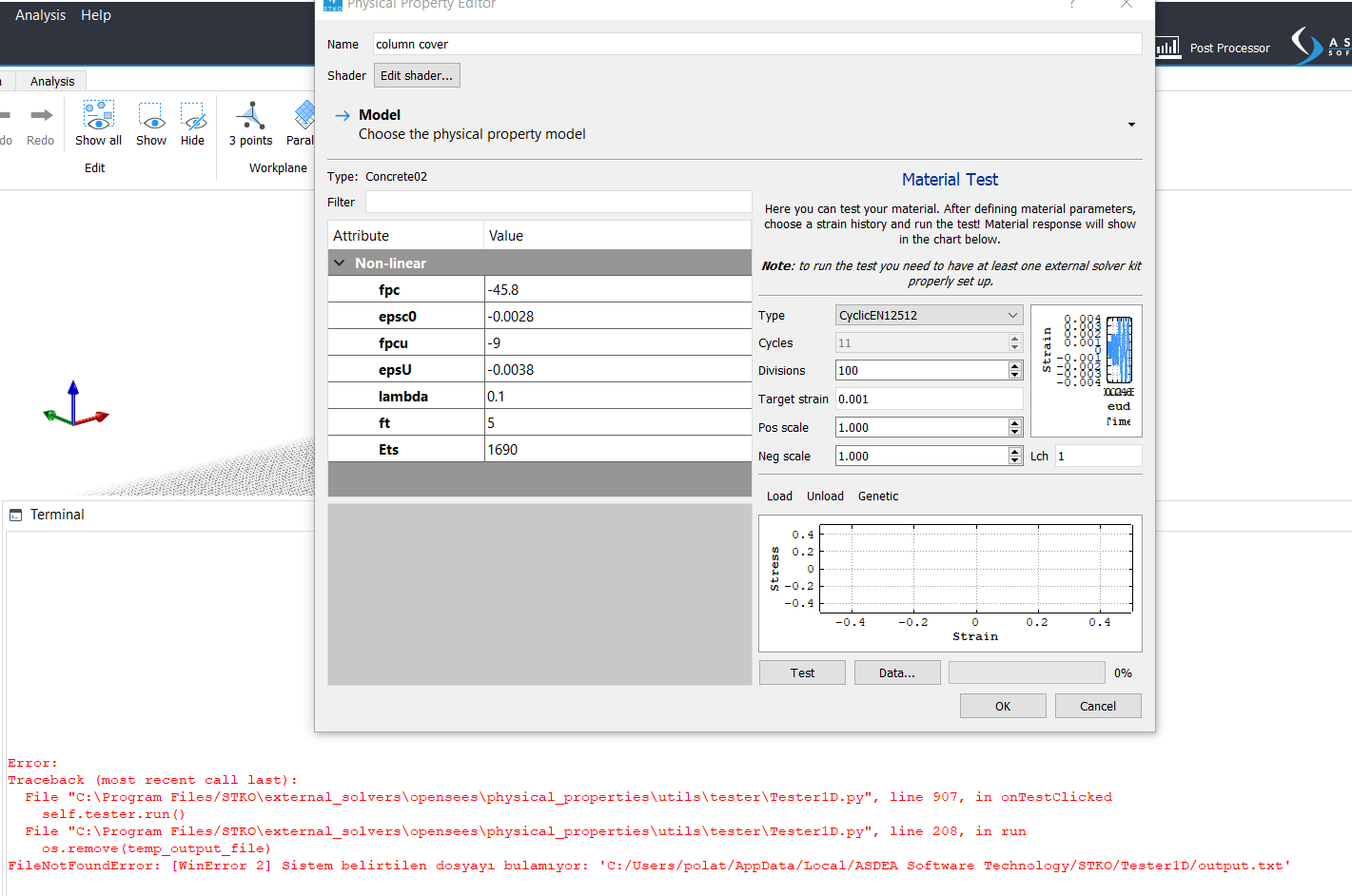
Task: Click the Cancel button
Action: pos(1098,706)
